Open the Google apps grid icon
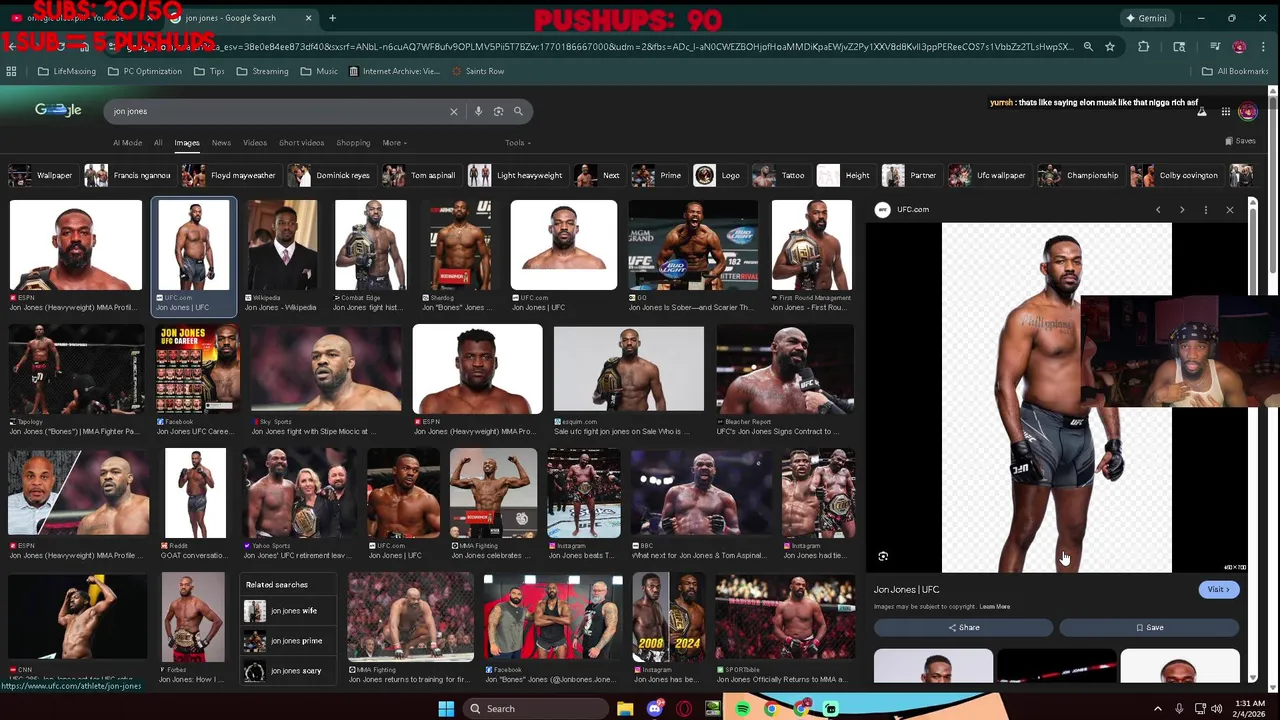The width and height of the screenshot is (1280, 720). coord(1225,112)
